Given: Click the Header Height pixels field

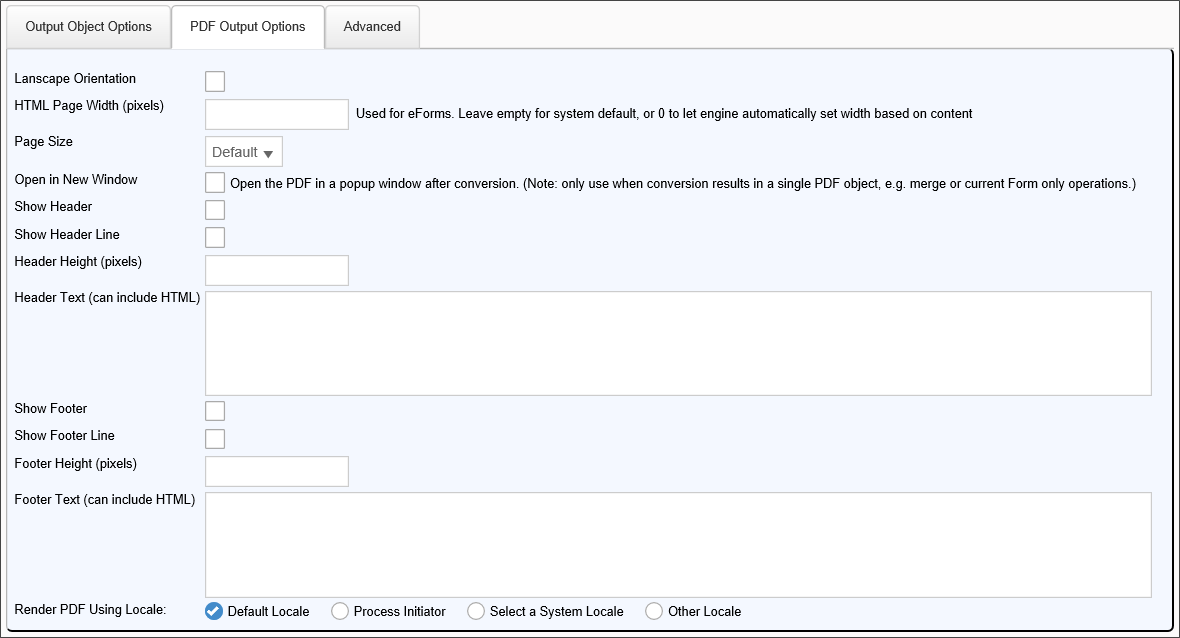Looking at the screenshot, I should tap(276, 270).
